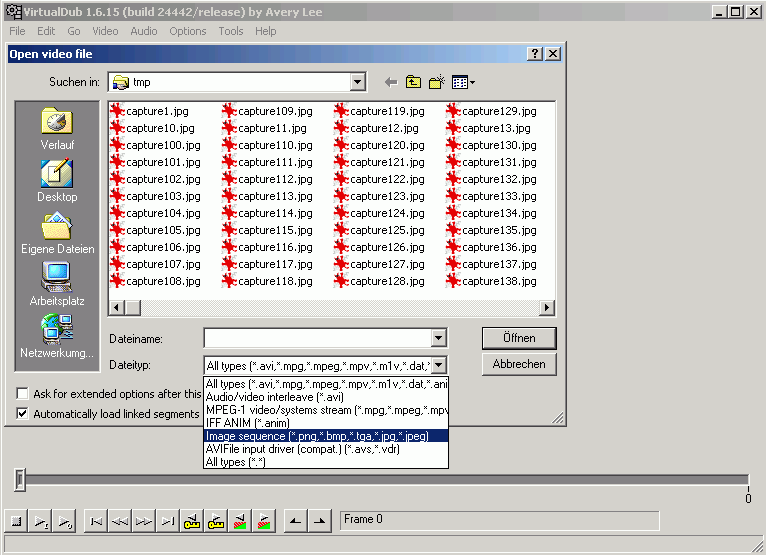766x555 pixels.
Task: Select the file capture100.jpg
Action: click(x=155, y=146)
